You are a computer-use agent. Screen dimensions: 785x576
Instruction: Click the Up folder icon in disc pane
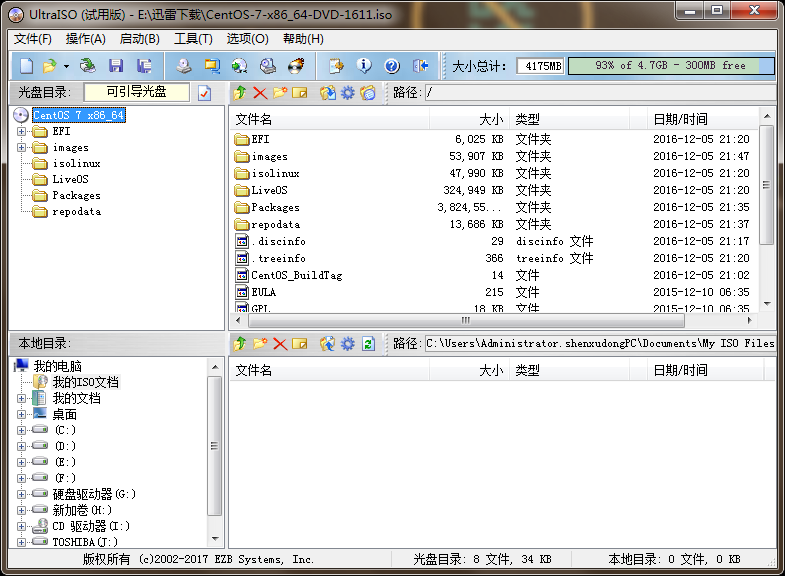[x=240, y=93]
